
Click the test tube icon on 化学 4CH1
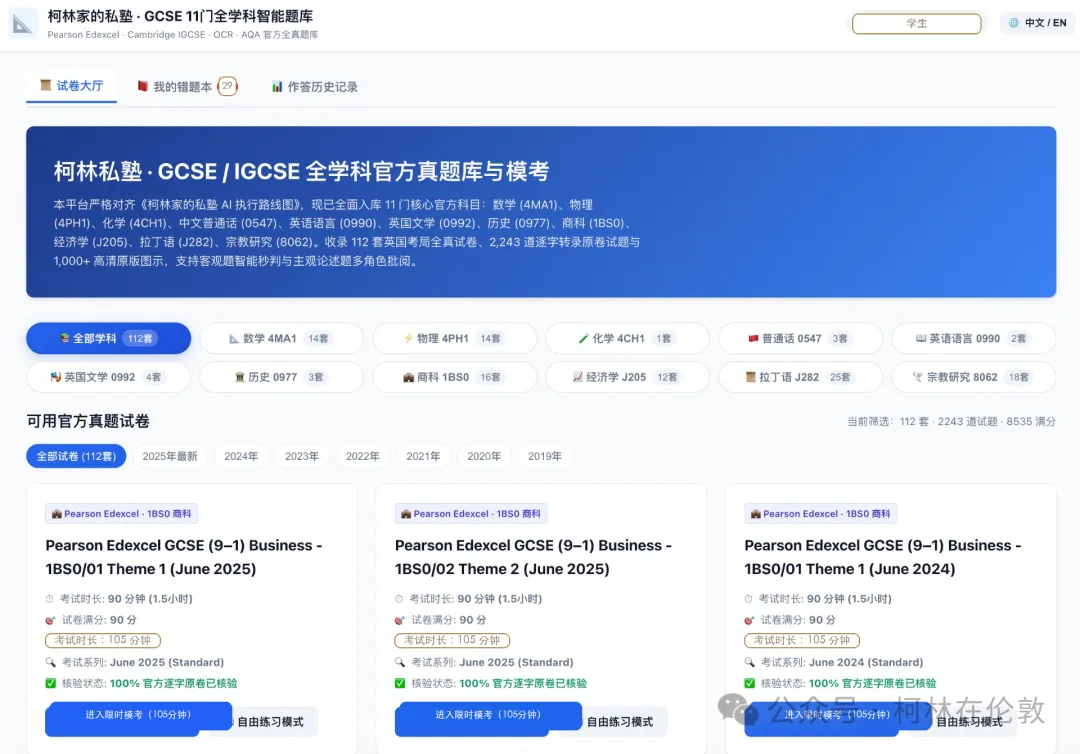pyautogui.click(x=583, y=338)
